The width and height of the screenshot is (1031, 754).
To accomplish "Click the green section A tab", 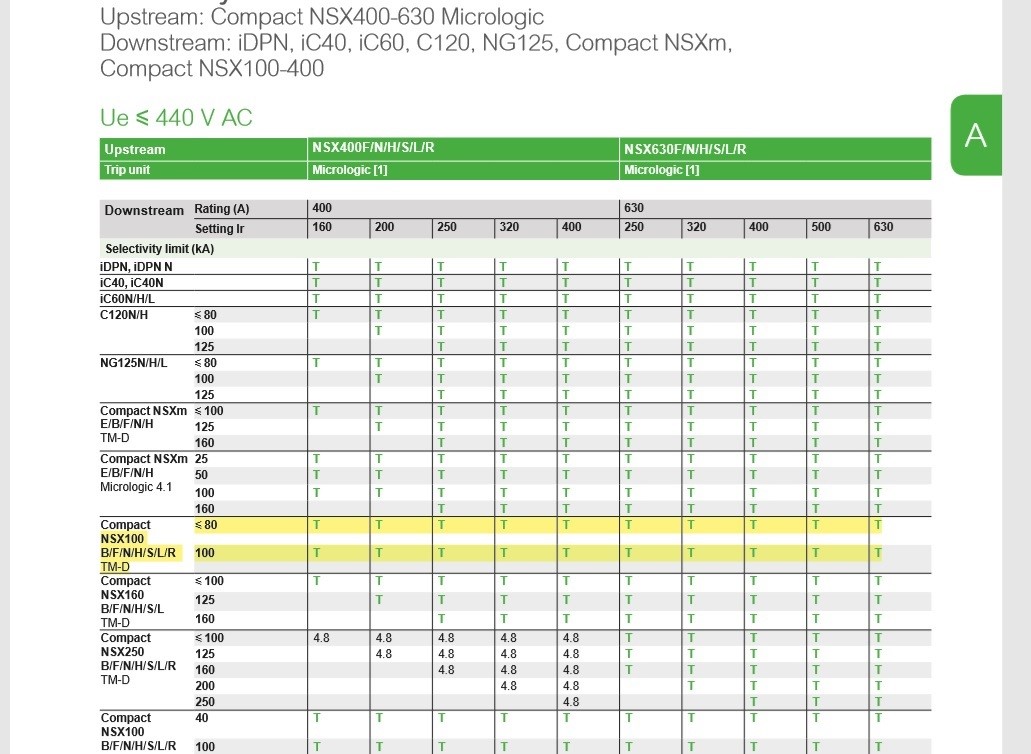I will 976,135.
